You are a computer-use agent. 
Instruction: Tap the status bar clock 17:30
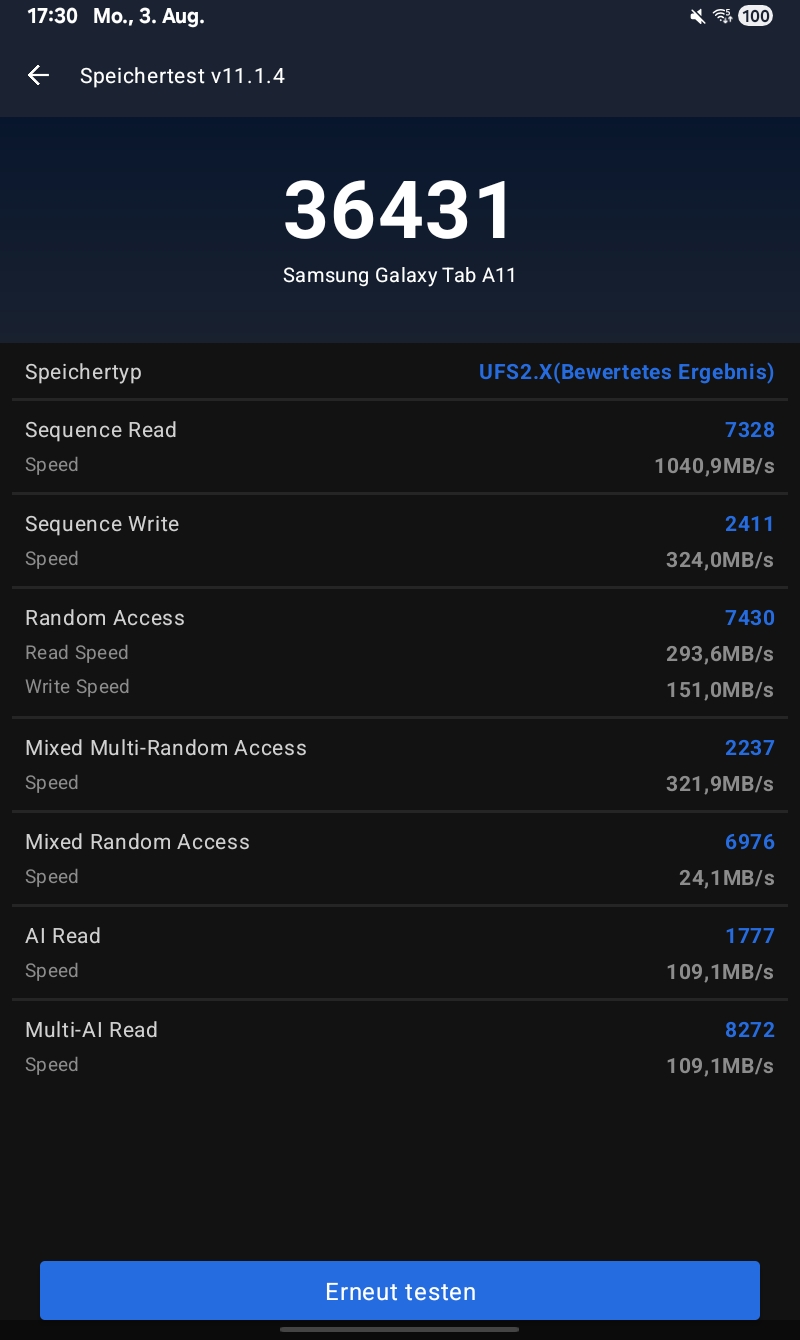pyautogui.click(x=52, y=16)
